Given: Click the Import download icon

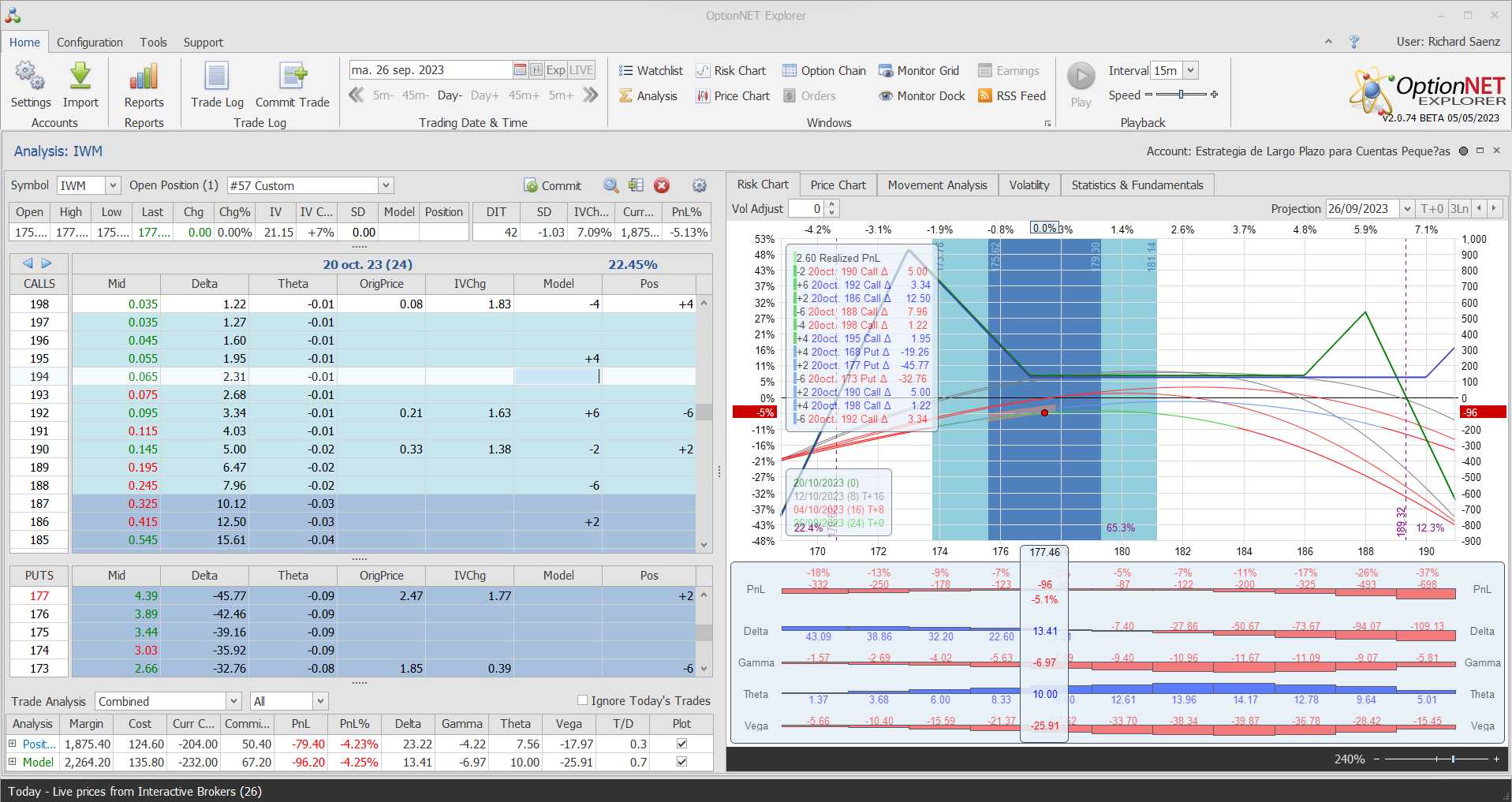Looking at the screenshot, I should click(x=80, y=77).
